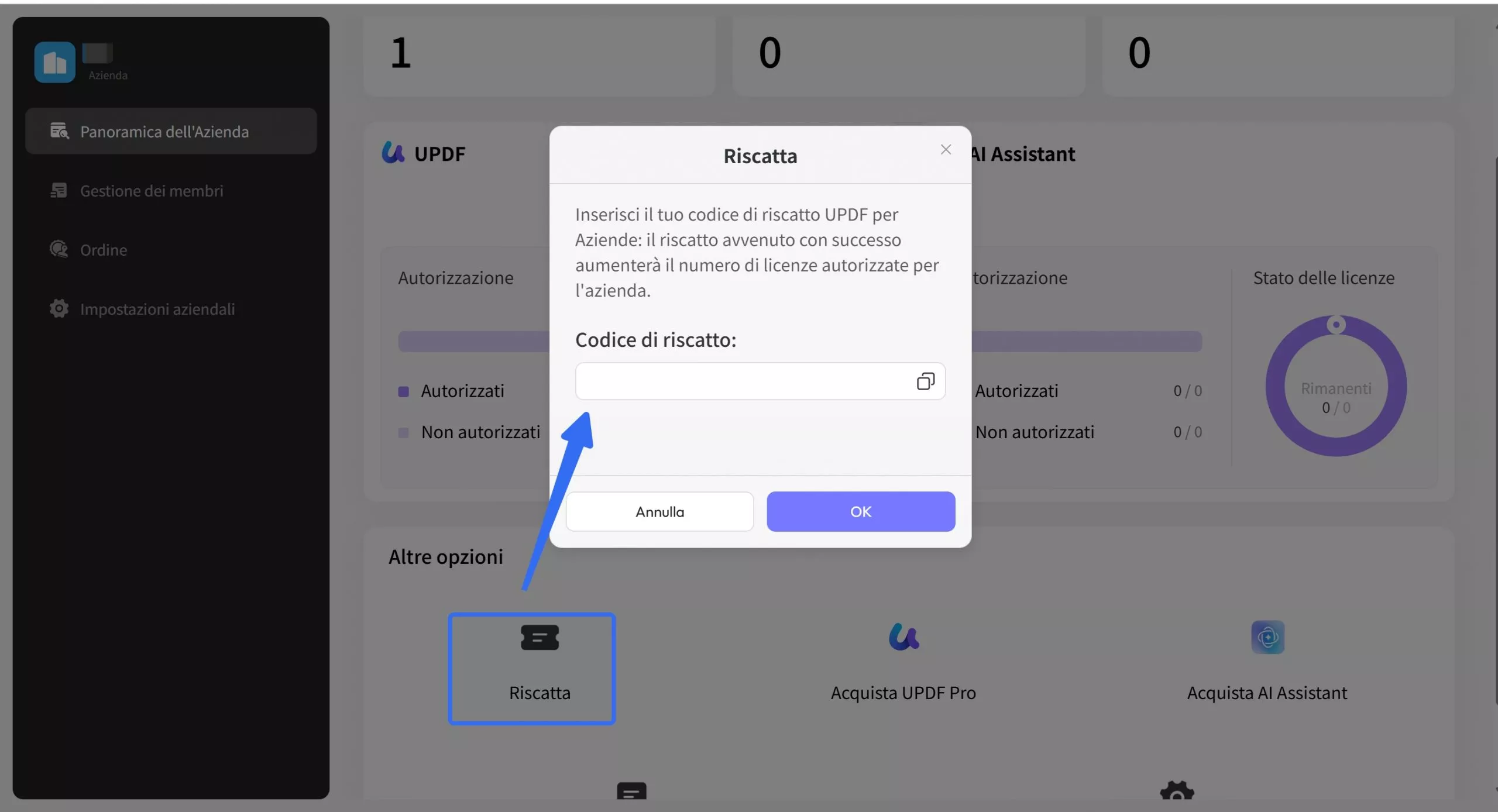The width and height of the screenshot is (1498, 812).
Task: Click the Acquista AI Assistant icon
Action: point(1267,637)
